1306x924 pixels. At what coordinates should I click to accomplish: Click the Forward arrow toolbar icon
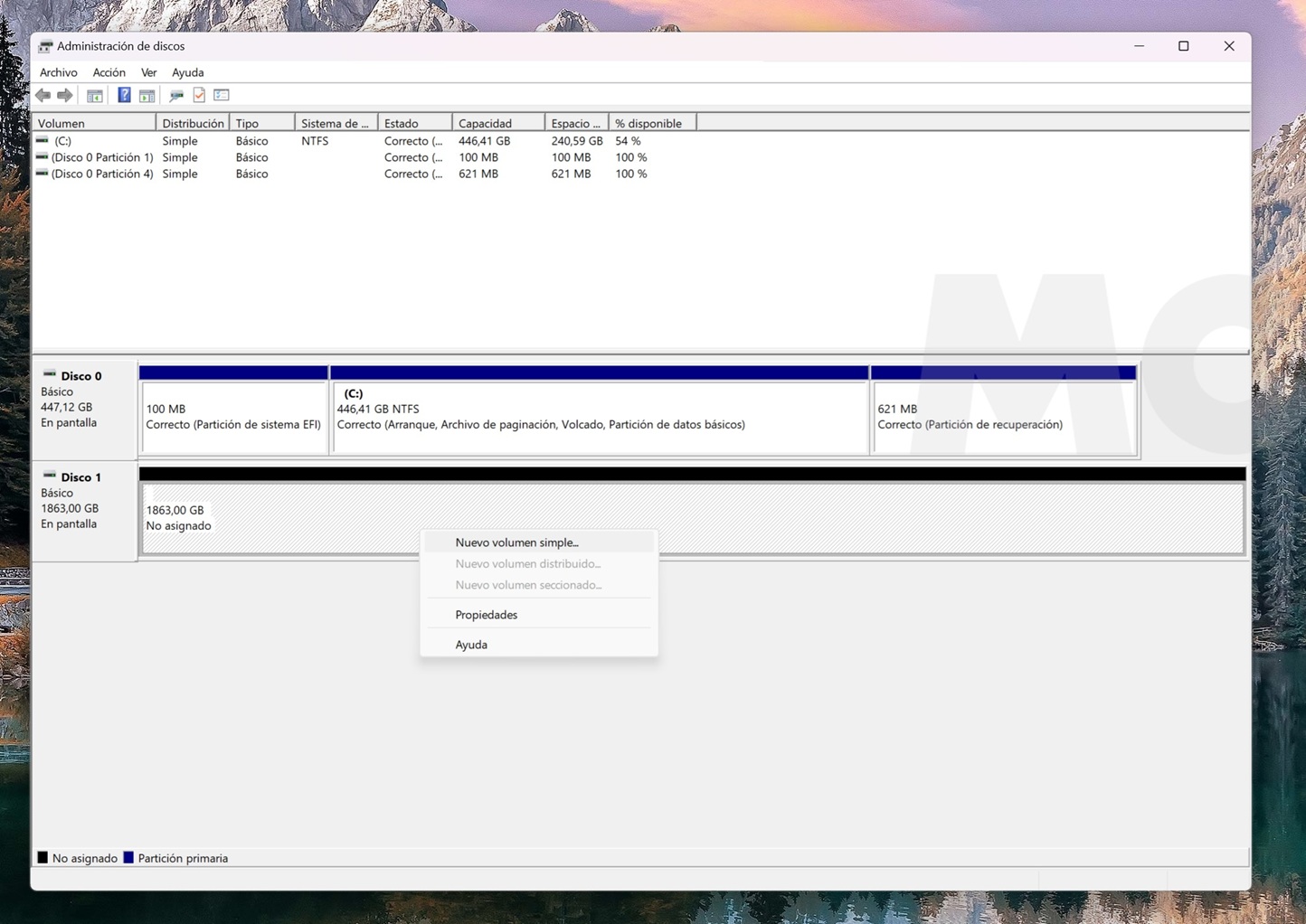coord(65,96)
